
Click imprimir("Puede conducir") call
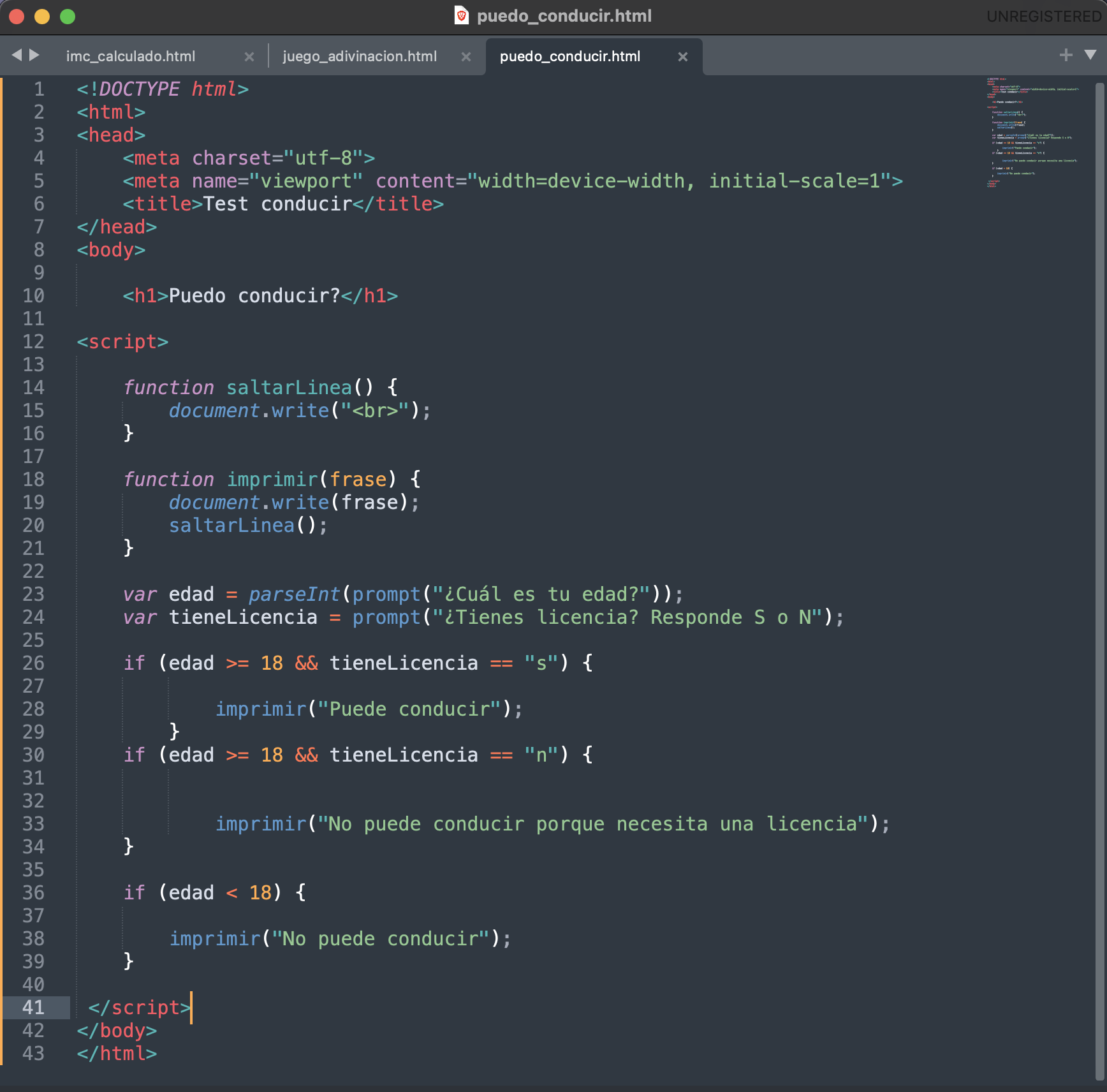[369, 709]
